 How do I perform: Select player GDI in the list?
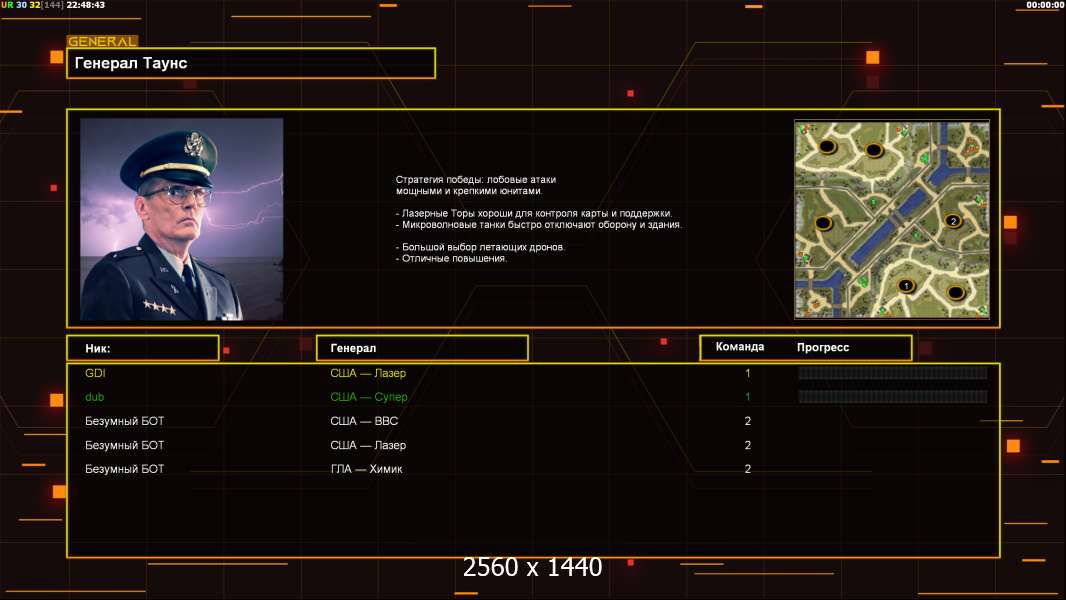pos(96,373)
